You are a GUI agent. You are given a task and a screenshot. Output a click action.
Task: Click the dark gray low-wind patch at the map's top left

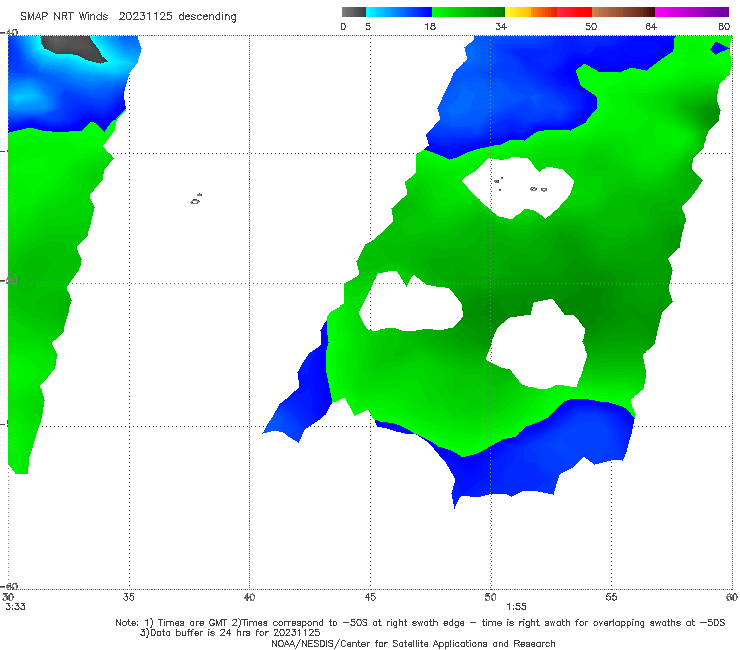(73, 49)
